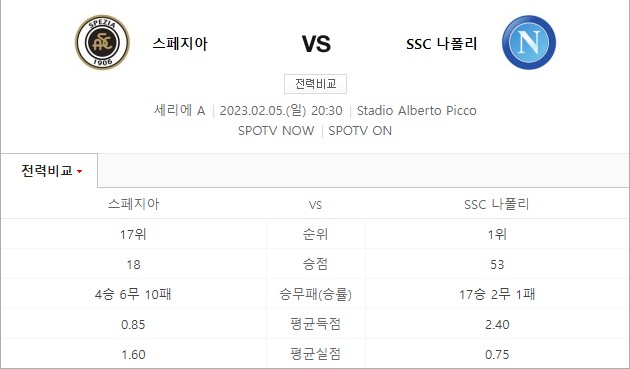This screenshot has width=630, height=369.
Task: Click the SPOTV NOW broadcaster label
Action: click(x=276, y=131)
